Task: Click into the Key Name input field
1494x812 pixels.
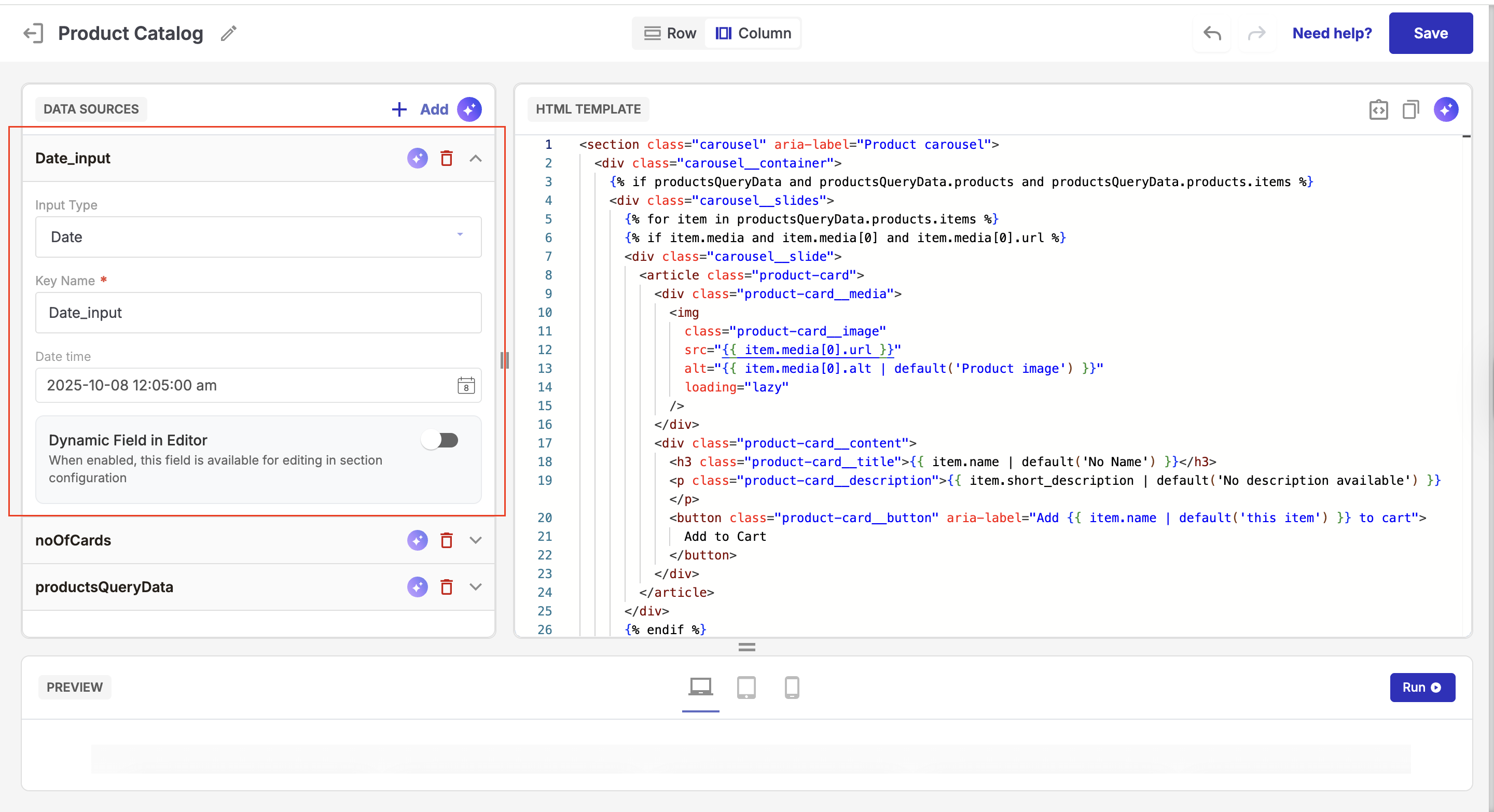Action: pos(258,312)
